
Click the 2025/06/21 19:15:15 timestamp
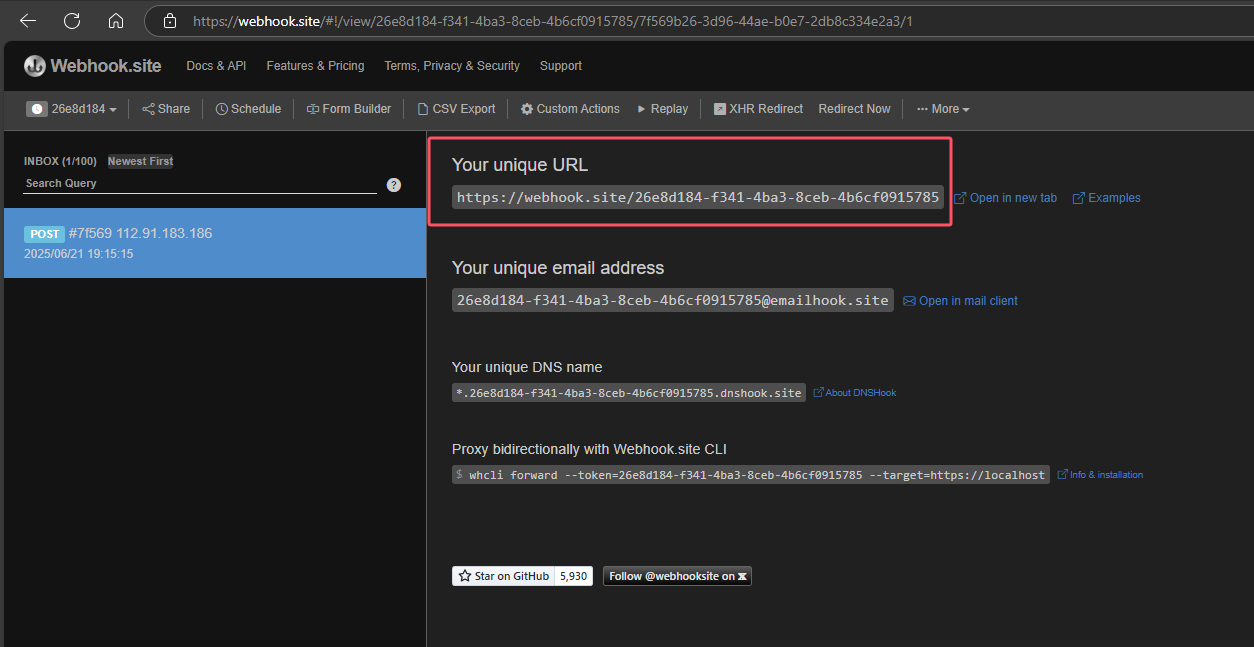[x=78, y=254]
